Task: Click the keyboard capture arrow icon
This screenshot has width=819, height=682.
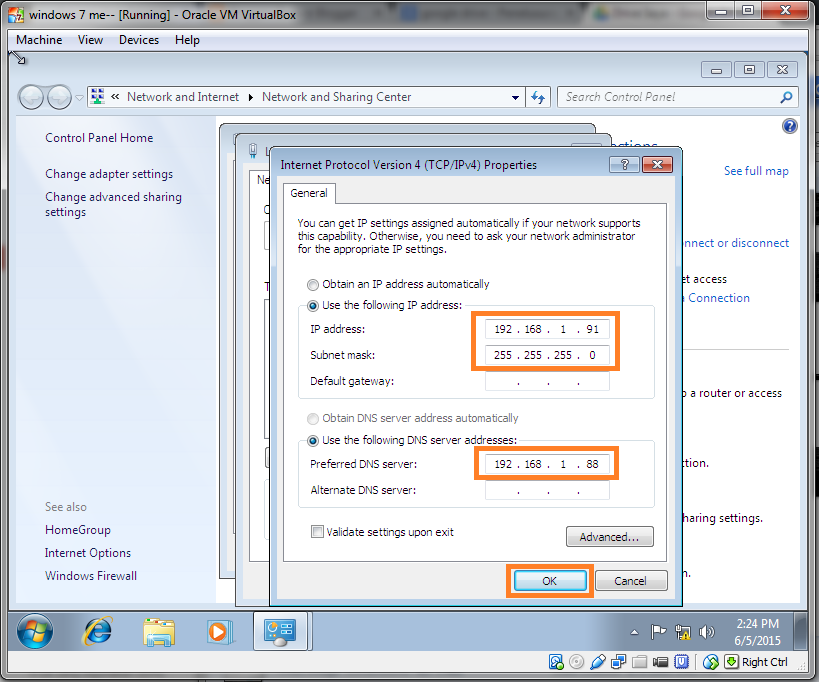Action: pos(732,662)
